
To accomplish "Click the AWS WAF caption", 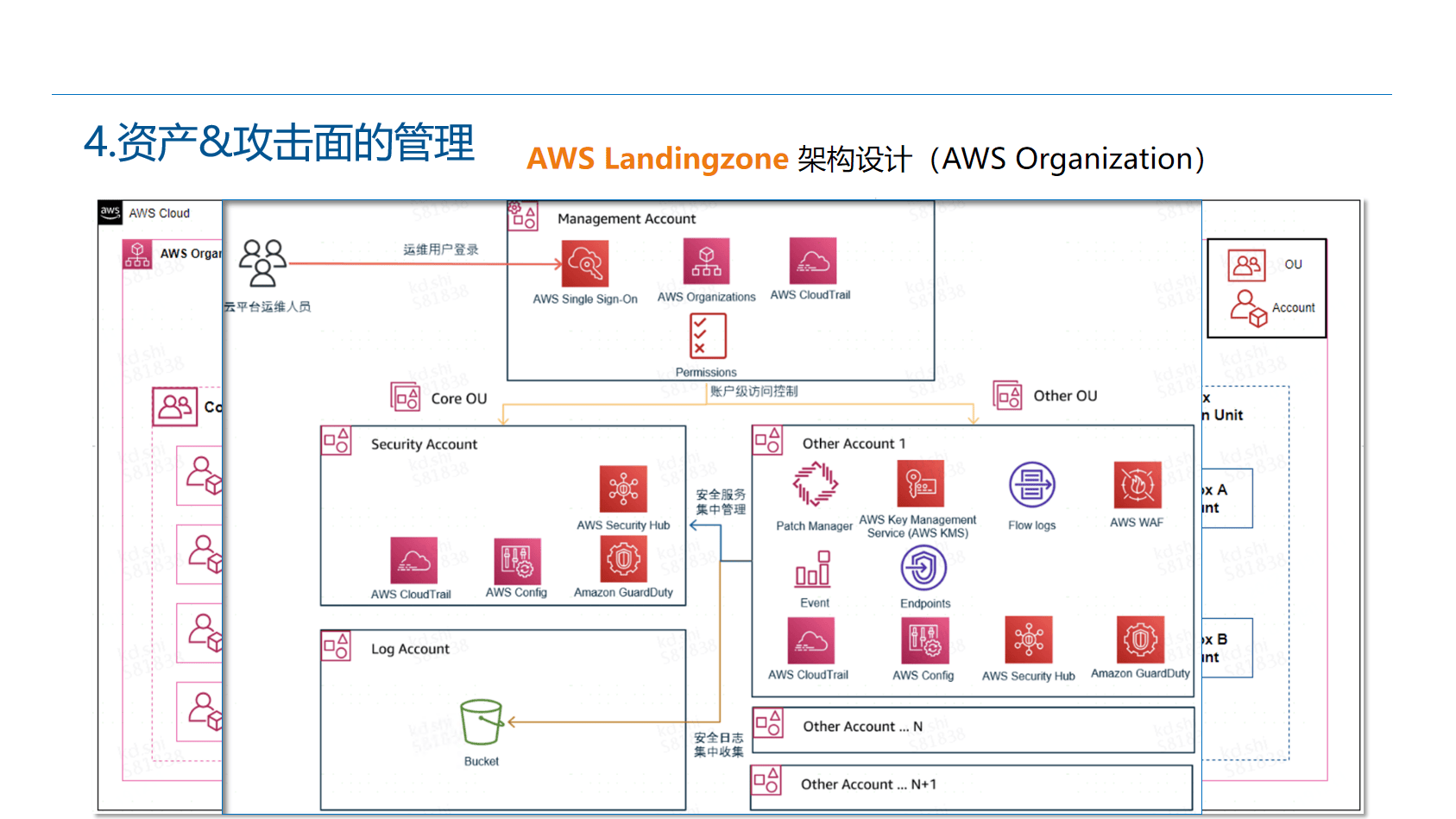I will pos(1137,523).
